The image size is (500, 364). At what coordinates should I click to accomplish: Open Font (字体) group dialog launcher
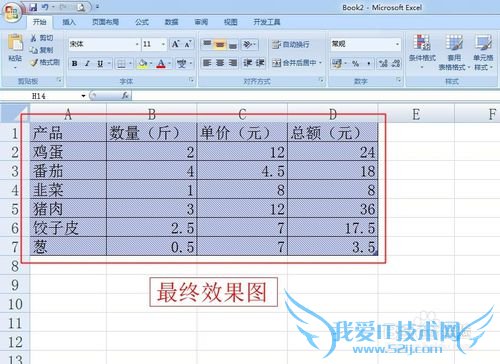[x=191, y=80]
